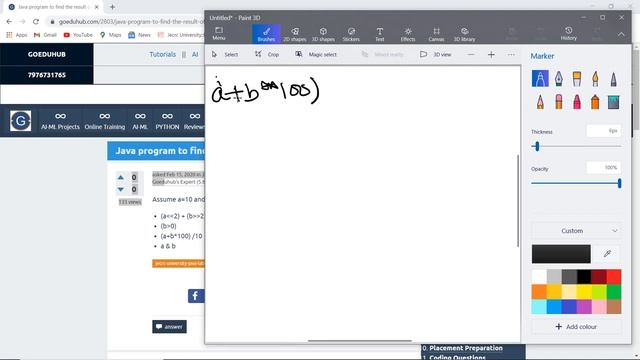The image size is (640, 360).
Task: Pick the pink colour swatch
Action: [x=599, y=307]
